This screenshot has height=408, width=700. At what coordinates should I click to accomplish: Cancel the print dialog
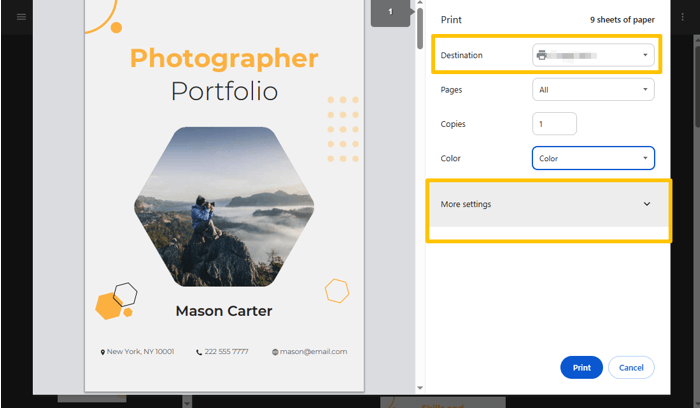click(631, 367)
